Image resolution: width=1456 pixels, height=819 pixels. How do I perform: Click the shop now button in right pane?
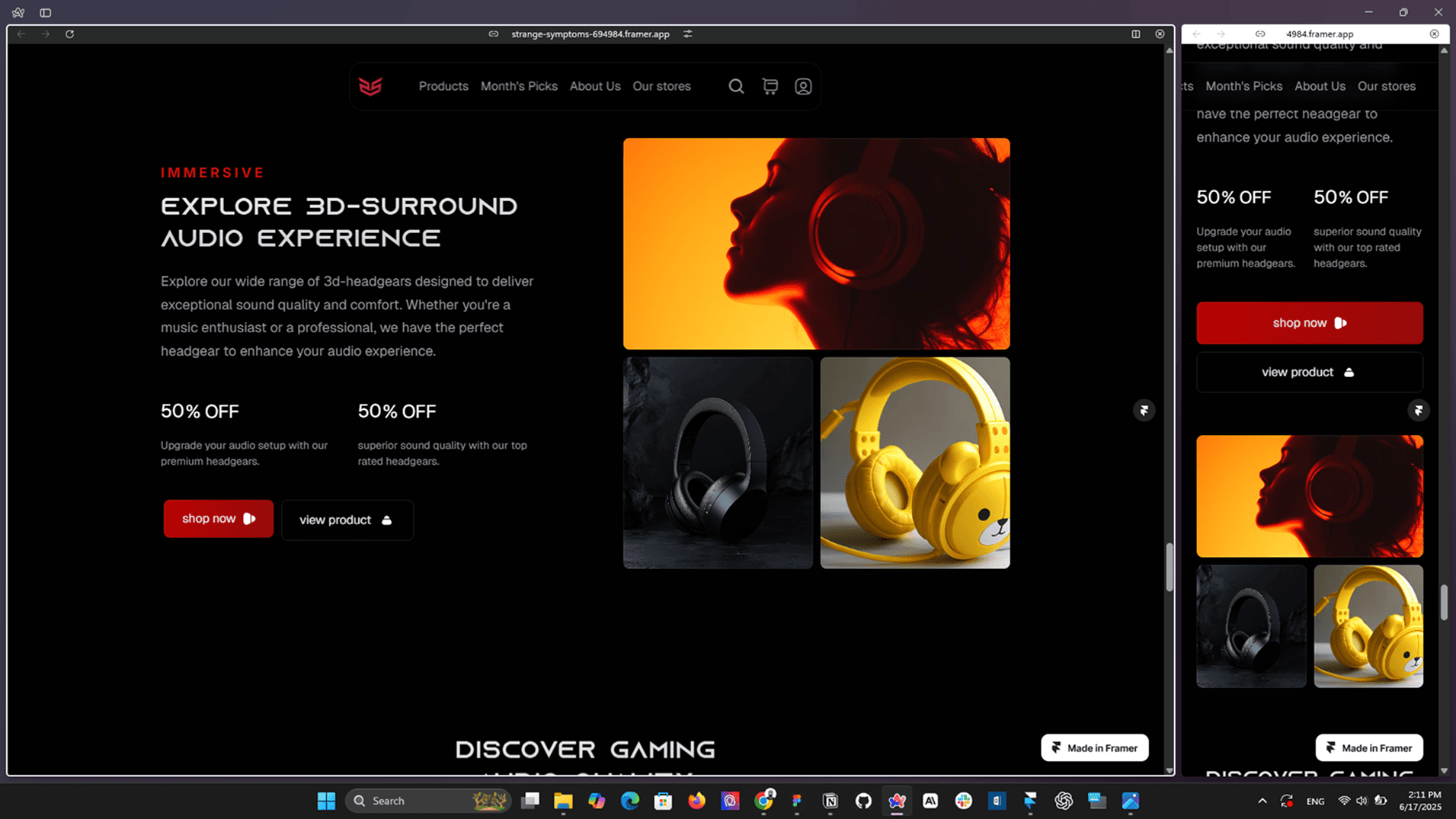point(1309,323)
